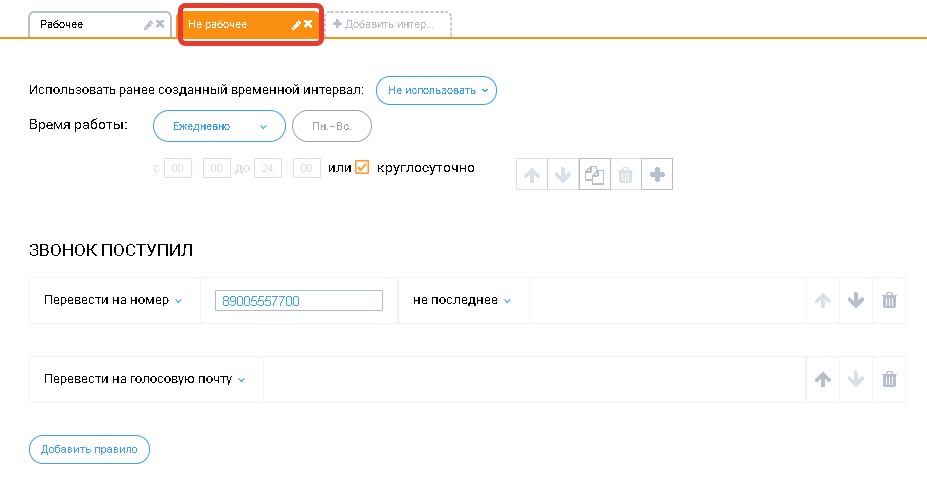The image size is (927, 482).
Task: Open the Перевести на номер action dropdown
Action: click(x=114, y=300)
